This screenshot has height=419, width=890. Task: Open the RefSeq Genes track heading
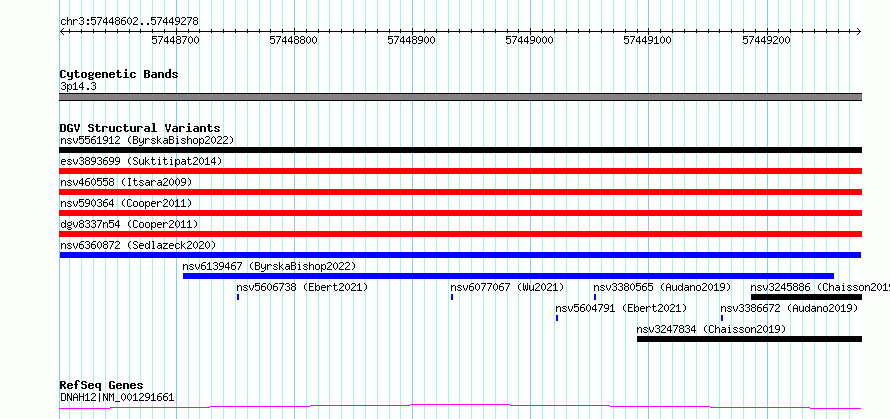pos(102,385)
